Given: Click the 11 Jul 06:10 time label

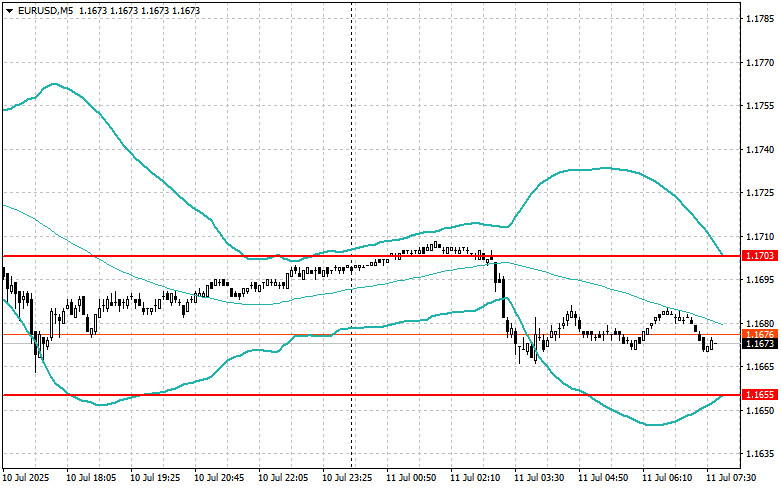Looking at the screenshot, I should tap(667, 478).
